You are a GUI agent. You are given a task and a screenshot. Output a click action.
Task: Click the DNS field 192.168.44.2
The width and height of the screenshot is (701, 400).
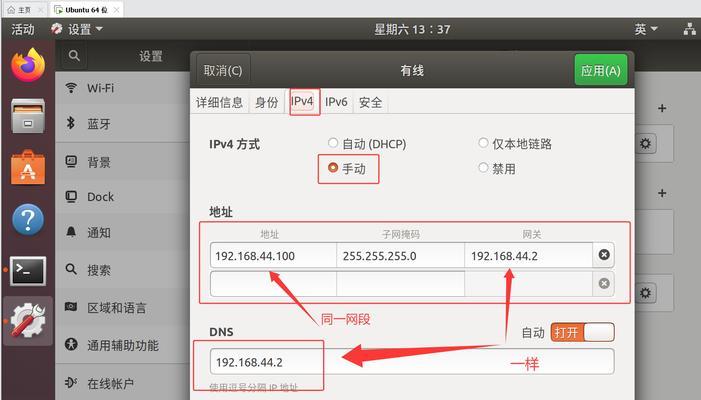click(x=412, y=362)
